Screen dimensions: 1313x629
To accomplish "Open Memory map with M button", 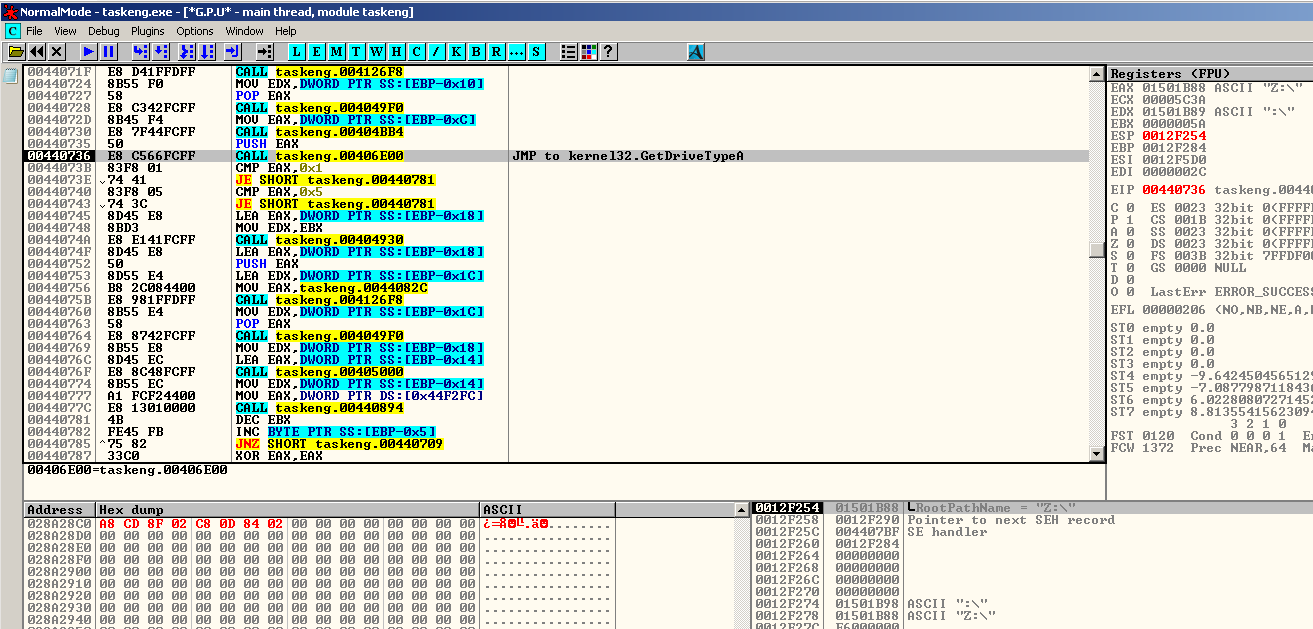I will (x=337, y=51).
